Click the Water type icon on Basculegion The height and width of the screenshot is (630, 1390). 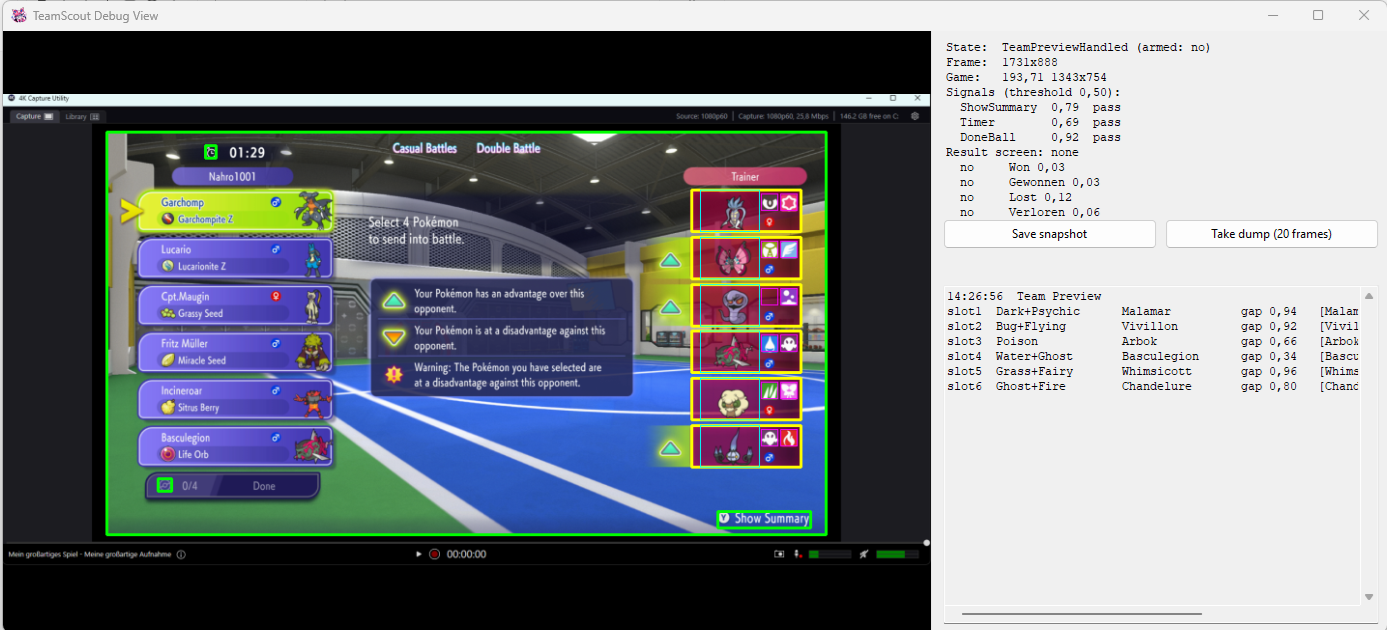[x=770, y=344]
